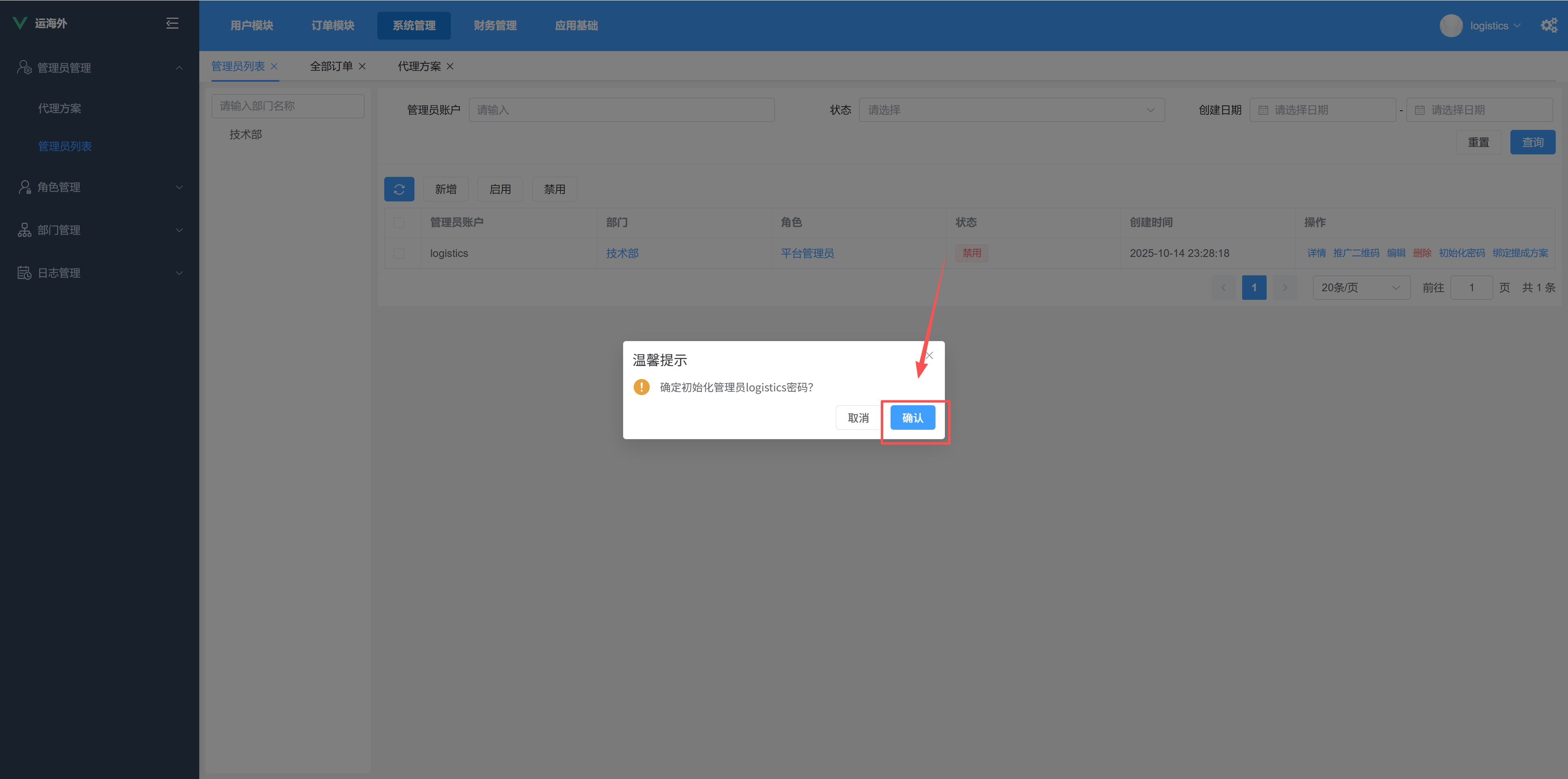This screenshot has width=1568, height=779.
Task: Close the 全部订单 tab X icon
Action: tap(362, 67)
